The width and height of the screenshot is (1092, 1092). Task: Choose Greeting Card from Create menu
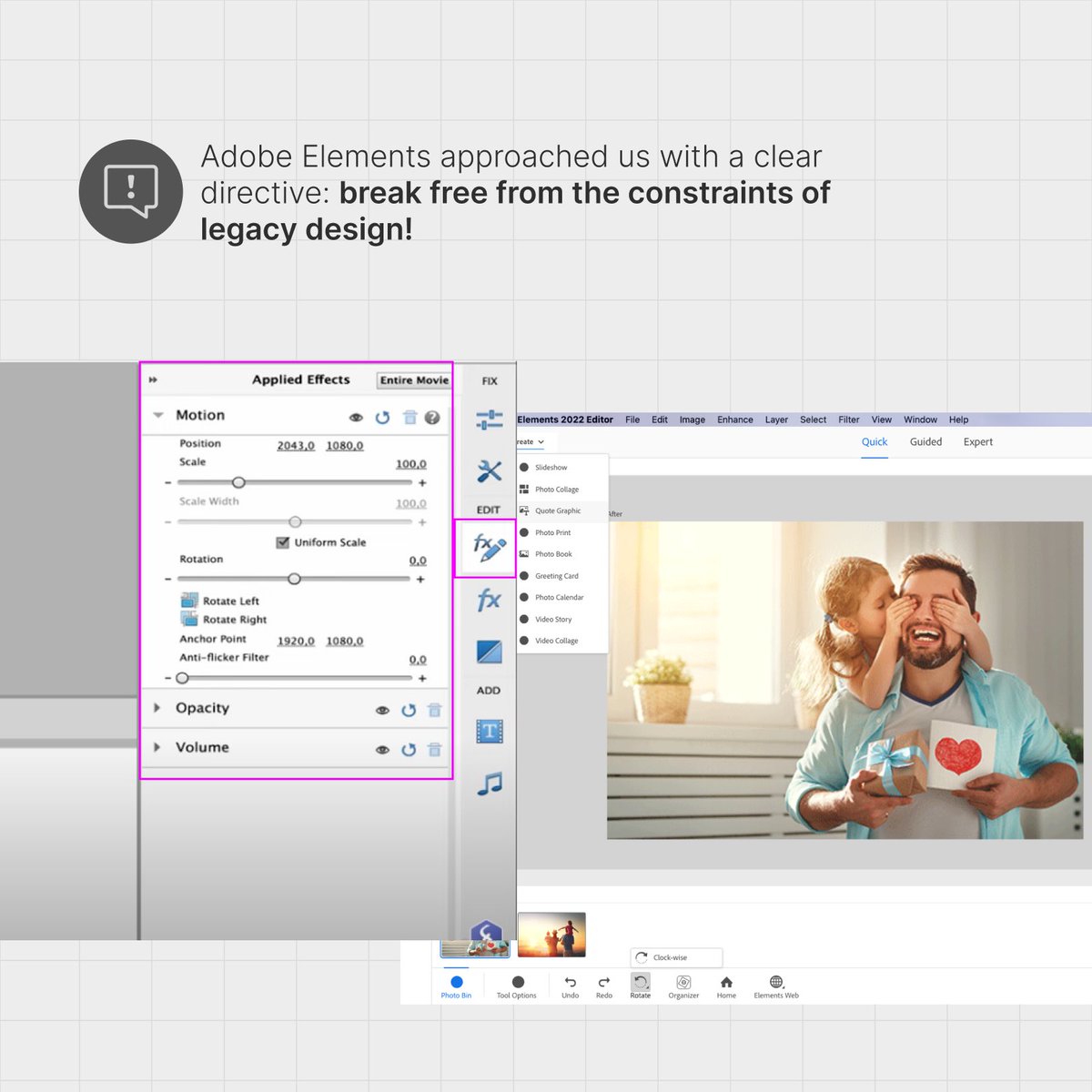tap(561, 576)
